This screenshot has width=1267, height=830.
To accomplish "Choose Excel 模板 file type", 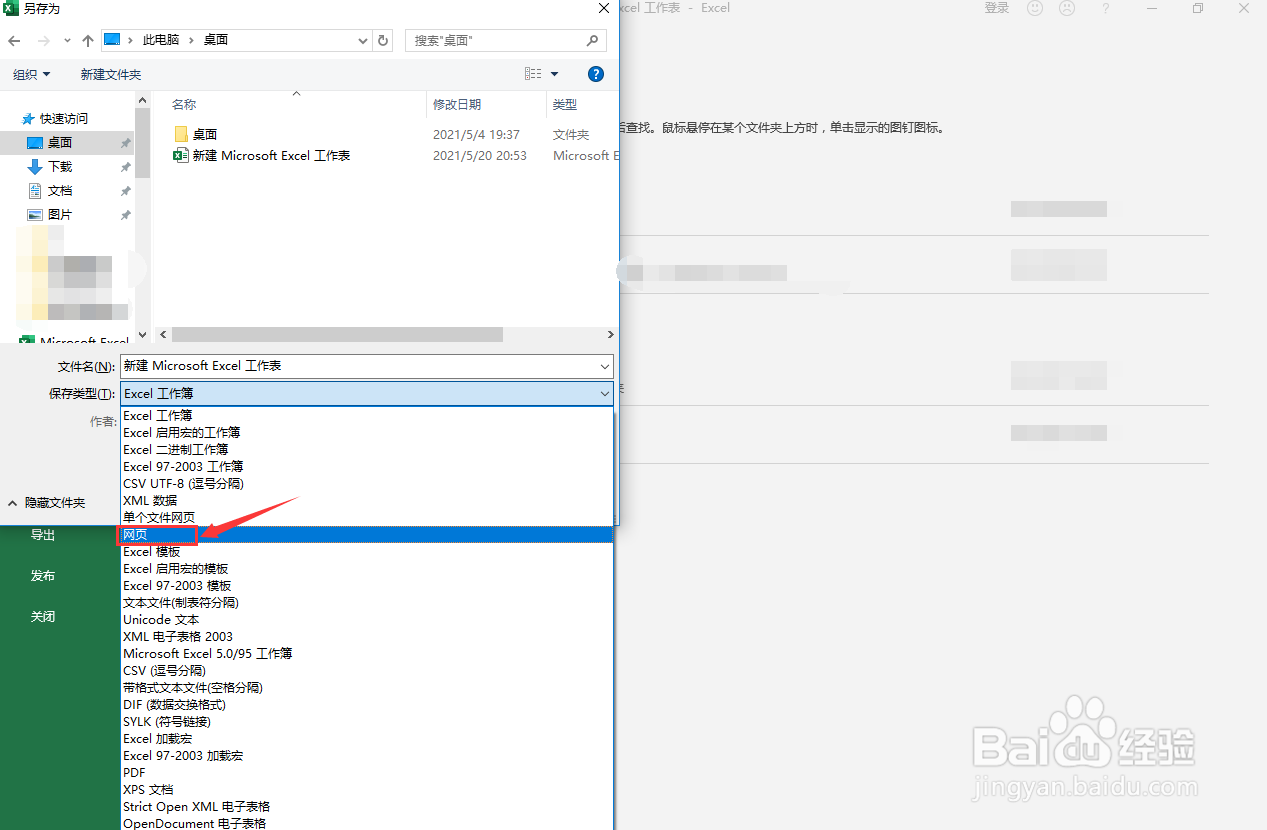I will click(x=366, y=552).
